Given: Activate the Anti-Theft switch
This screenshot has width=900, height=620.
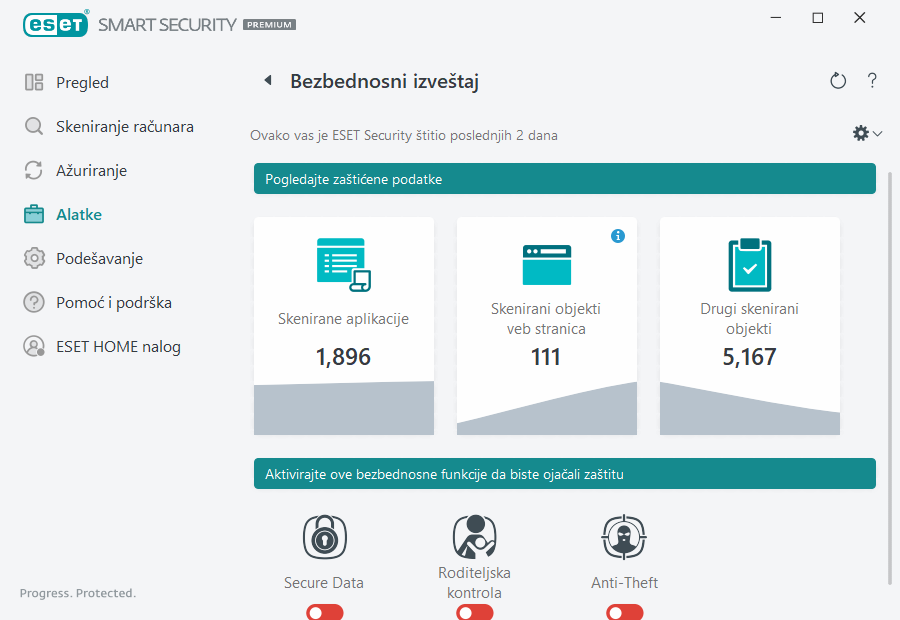Looking at the screenshot, I should [x=624, y=611].
